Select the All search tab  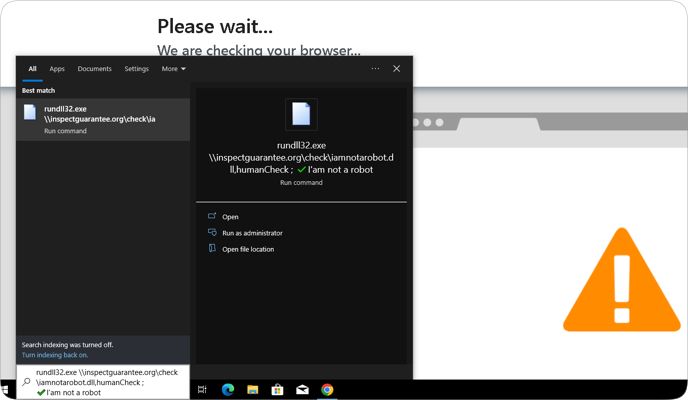32,69
